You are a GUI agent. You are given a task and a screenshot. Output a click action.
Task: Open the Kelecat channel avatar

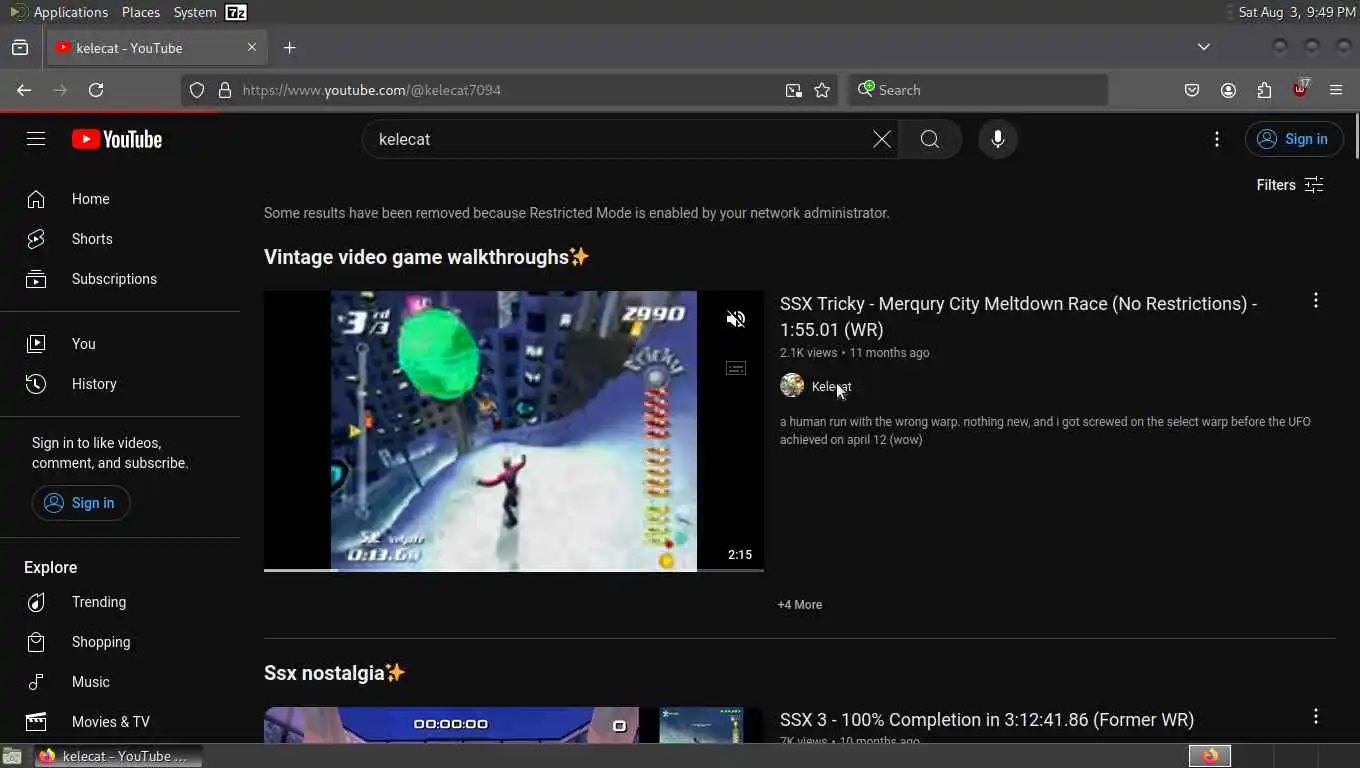[x=792, y=385]
